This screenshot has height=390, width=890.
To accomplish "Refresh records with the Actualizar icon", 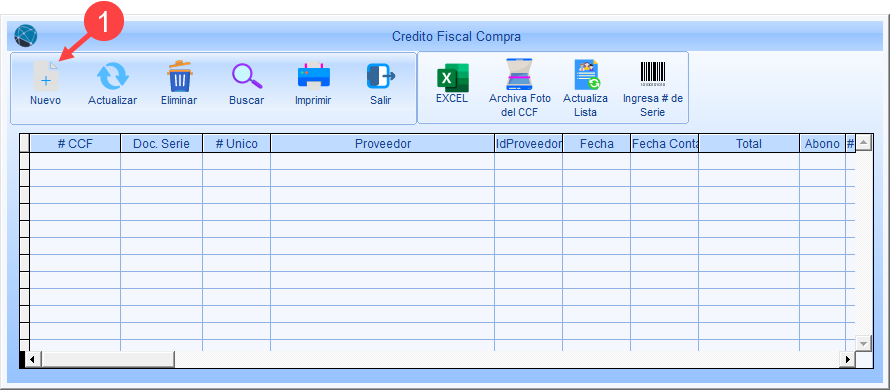I will (x=112, y=76).
